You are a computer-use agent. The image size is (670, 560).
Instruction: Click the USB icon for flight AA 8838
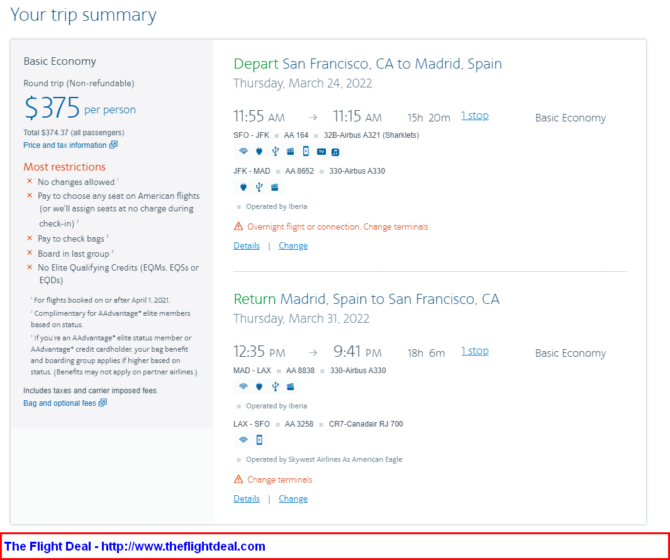pyautogui.click(x=275, y=387)
